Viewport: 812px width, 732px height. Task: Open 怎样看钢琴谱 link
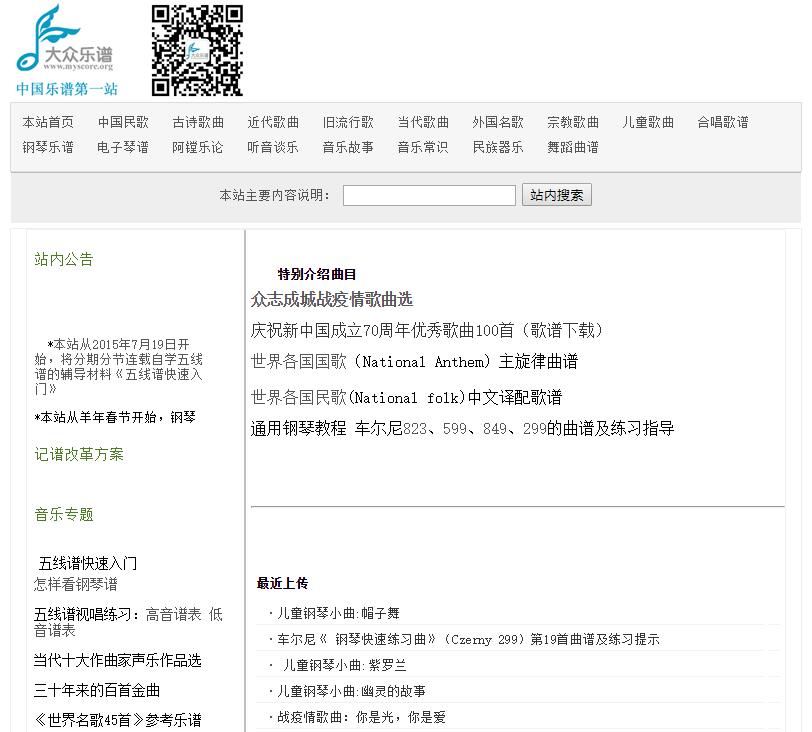76,584
